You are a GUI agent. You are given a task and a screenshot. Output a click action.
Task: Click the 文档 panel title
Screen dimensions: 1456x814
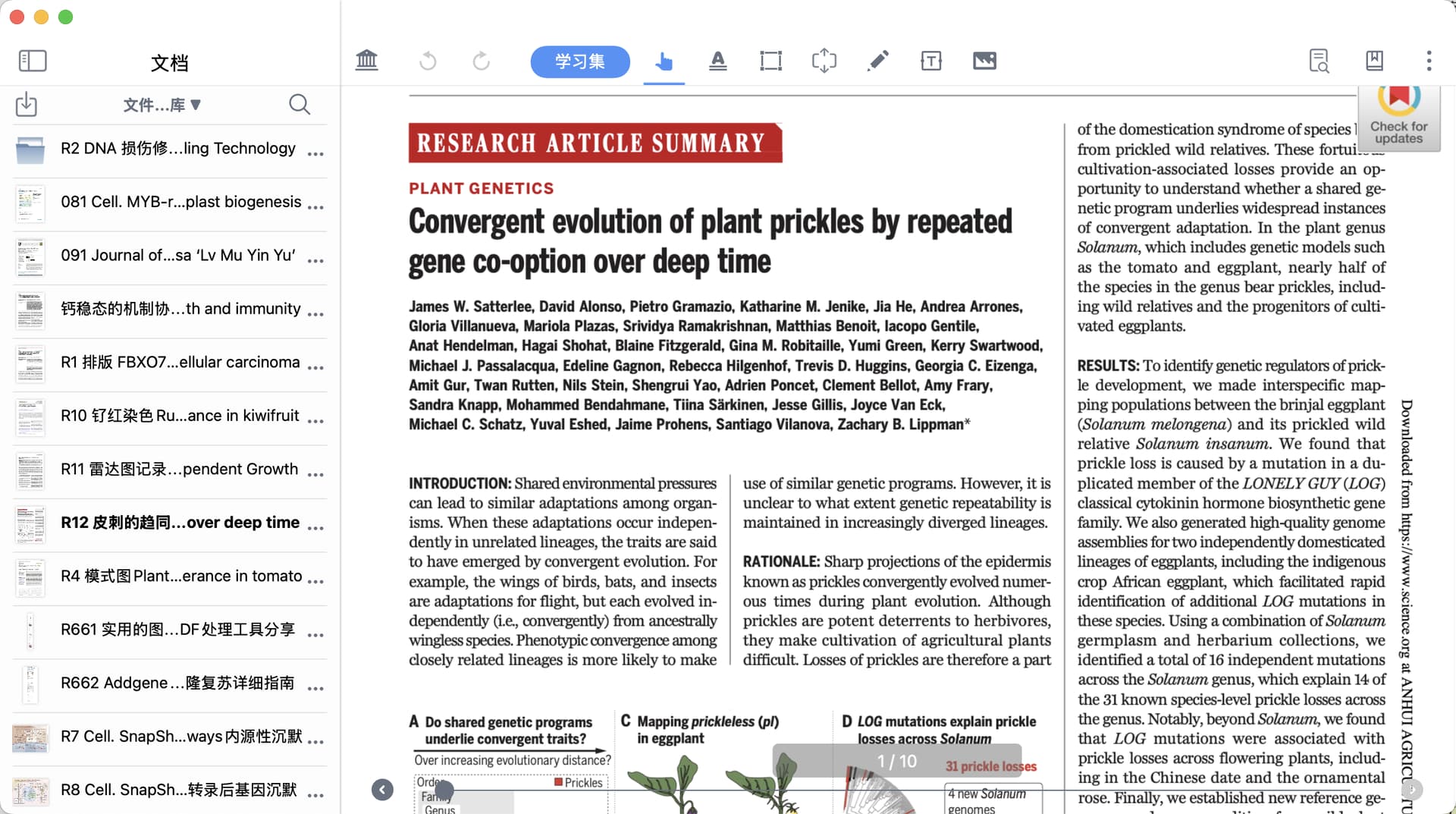(x=170, y=62)
